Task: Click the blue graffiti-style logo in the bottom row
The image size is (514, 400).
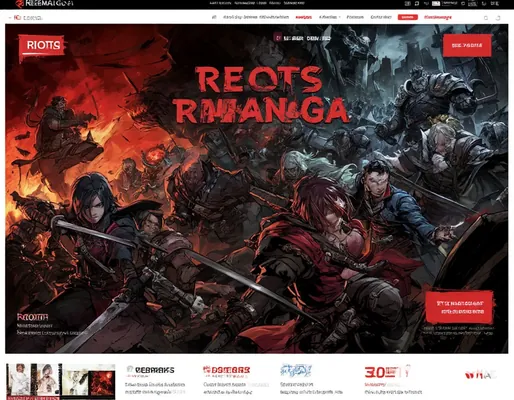Action: coord(296,370)
